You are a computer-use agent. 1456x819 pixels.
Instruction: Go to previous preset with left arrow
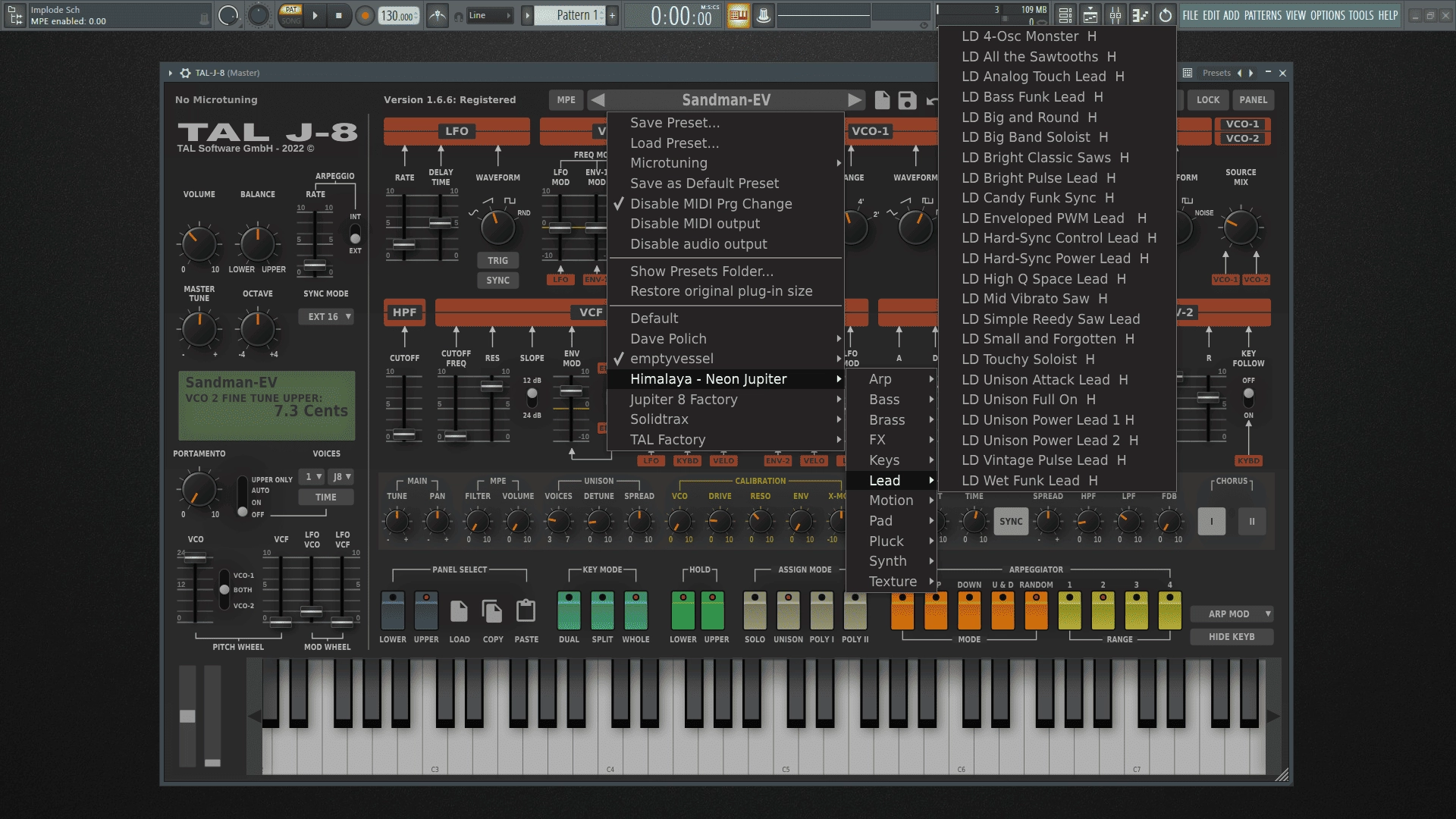pyautogui.click(x=598, y=100)
